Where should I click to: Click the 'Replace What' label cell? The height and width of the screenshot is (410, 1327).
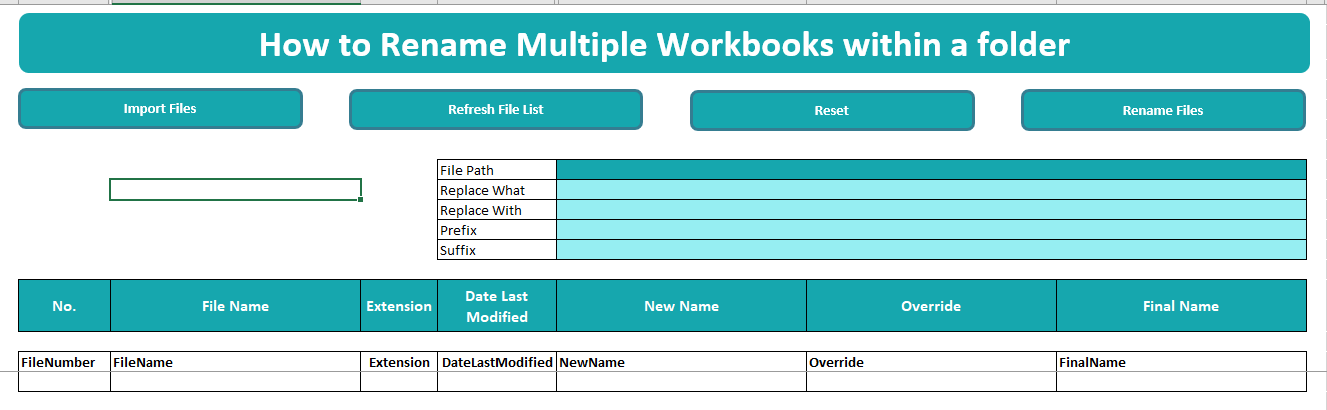pyautogui.click(x=497, y=190)
